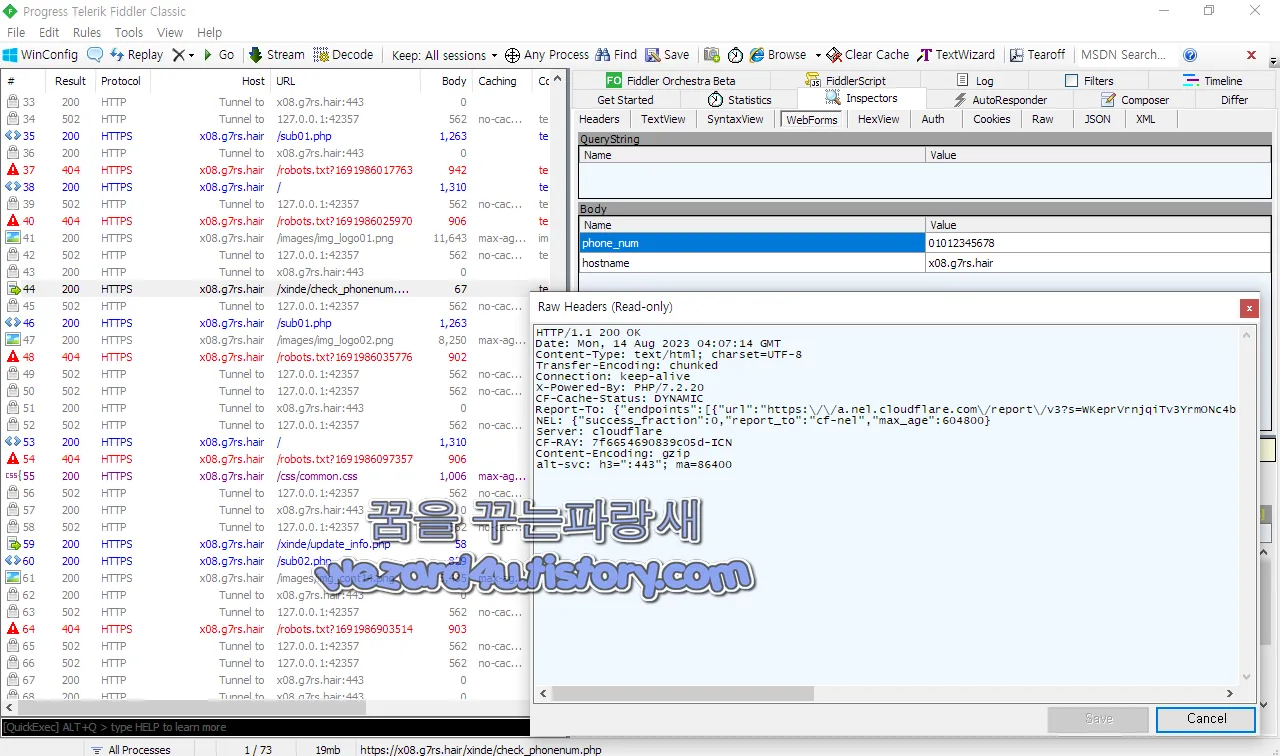Click the WinConfig toolbar button
The image size is (1280, 756).
click(x=40, y=55)
